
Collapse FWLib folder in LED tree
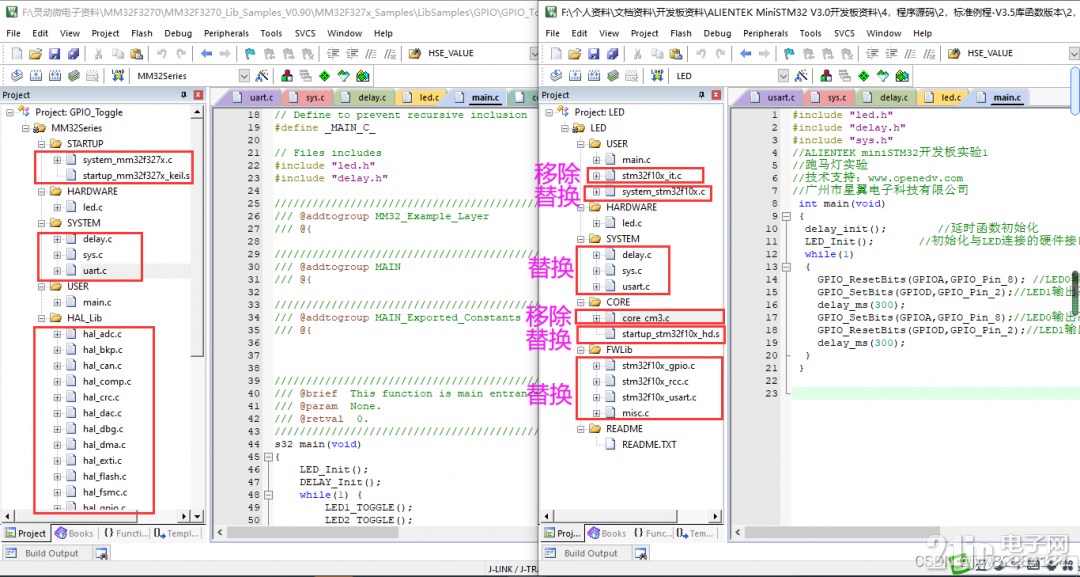580,350
